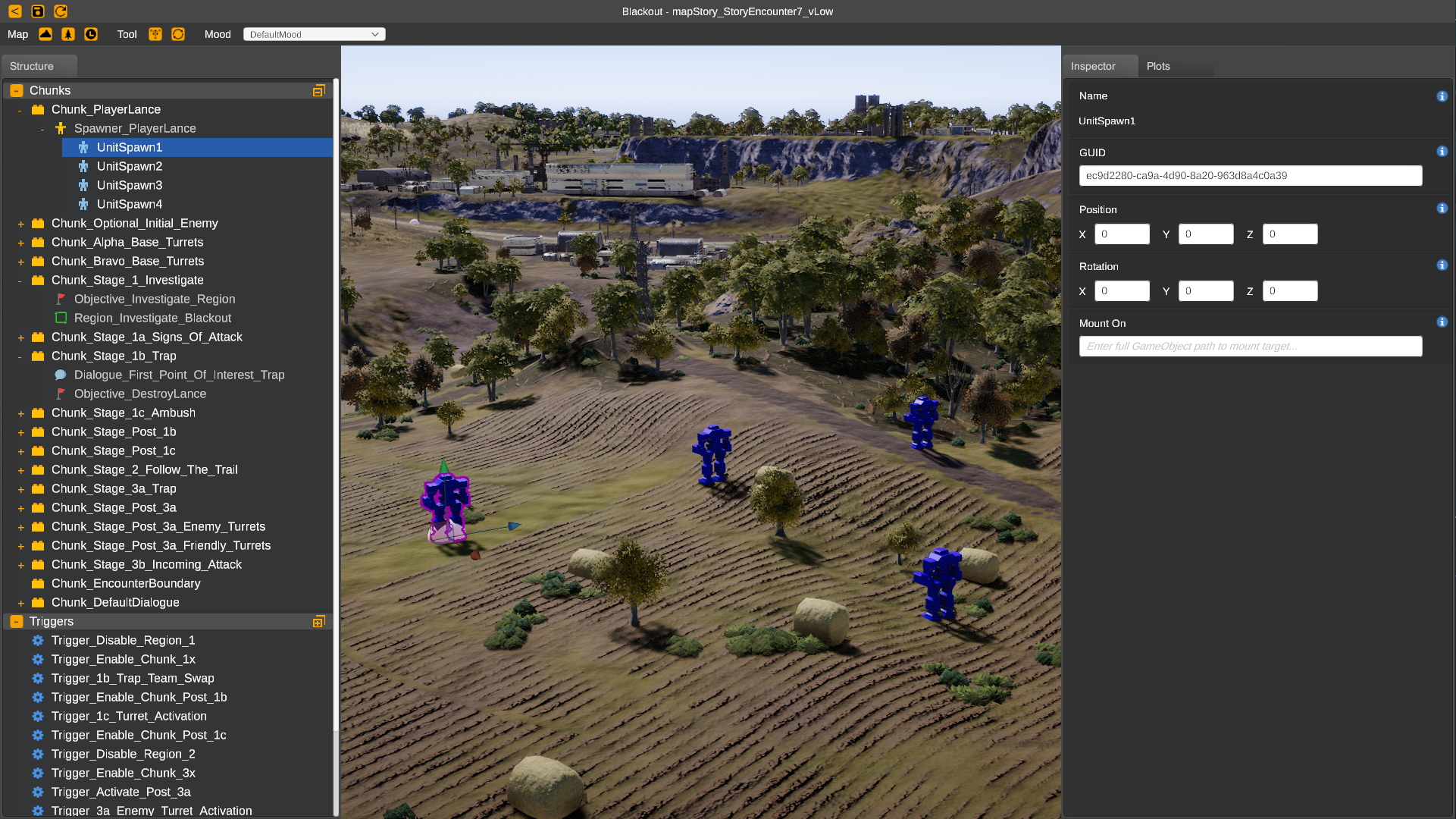The width and height of the screenshot is (1456, 819).
Task: Click Trigger_Disable_Region_1 gear icon
Action: (x=38, y=640)
